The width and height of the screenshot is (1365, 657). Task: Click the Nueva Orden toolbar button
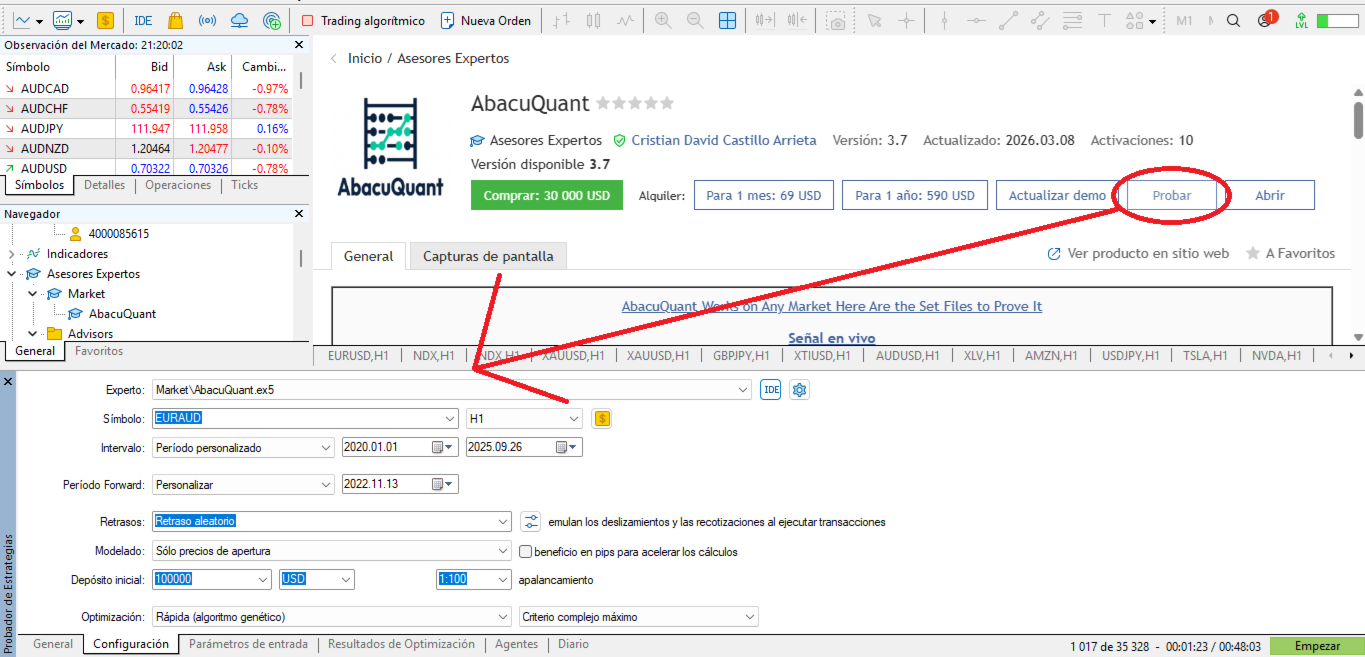pos(485,20)
